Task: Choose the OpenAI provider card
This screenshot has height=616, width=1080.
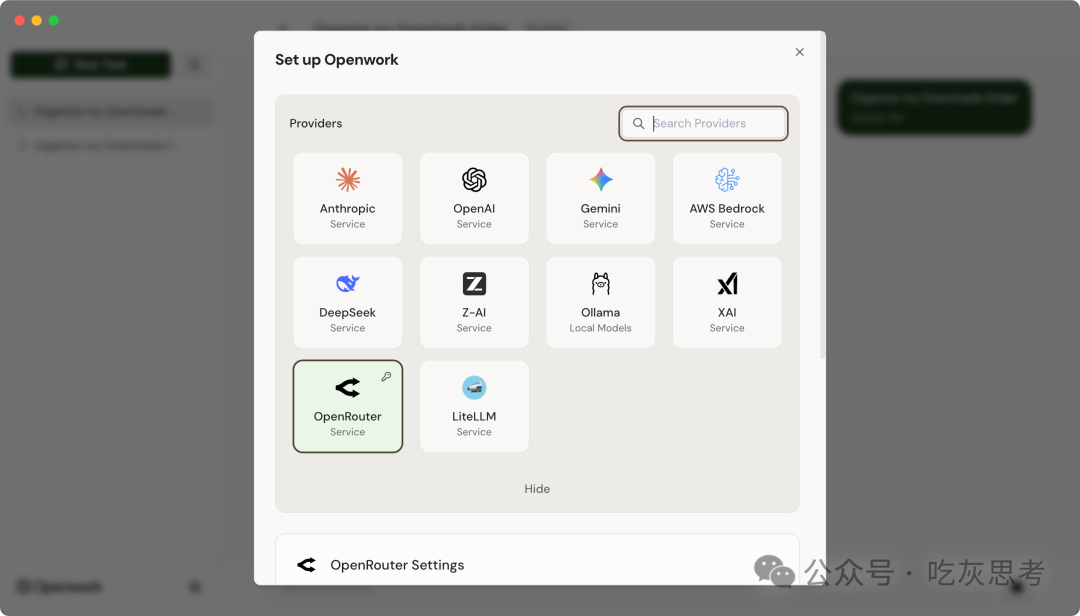Action: coord(474,198)
